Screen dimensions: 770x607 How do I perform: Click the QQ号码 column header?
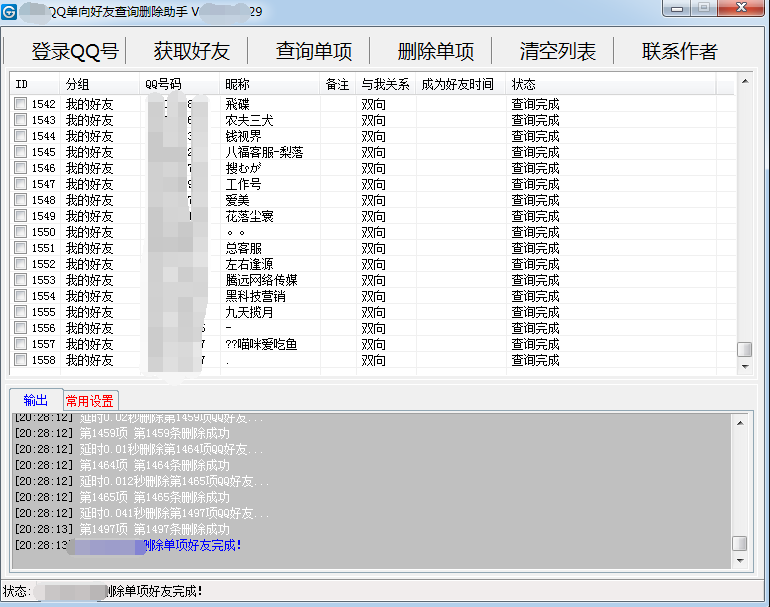pos(179,84)
